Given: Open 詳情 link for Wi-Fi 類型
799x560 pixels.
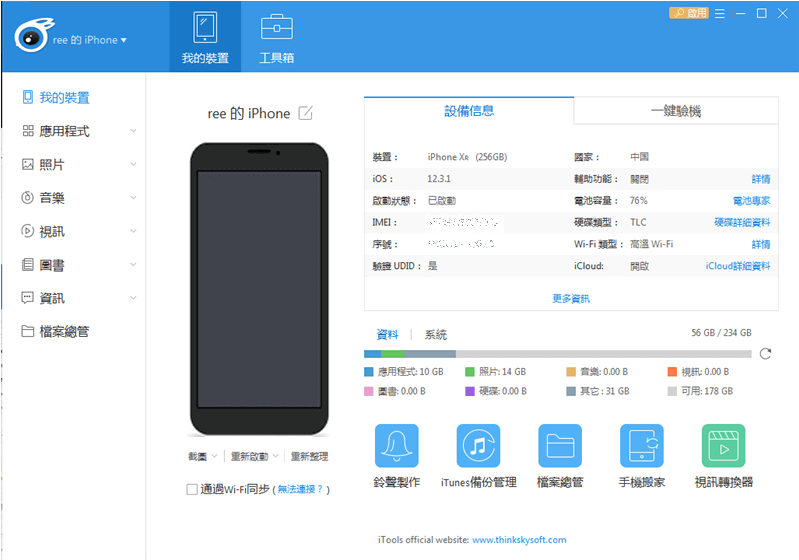Looking at the screenshot, I should click(761, 244).
